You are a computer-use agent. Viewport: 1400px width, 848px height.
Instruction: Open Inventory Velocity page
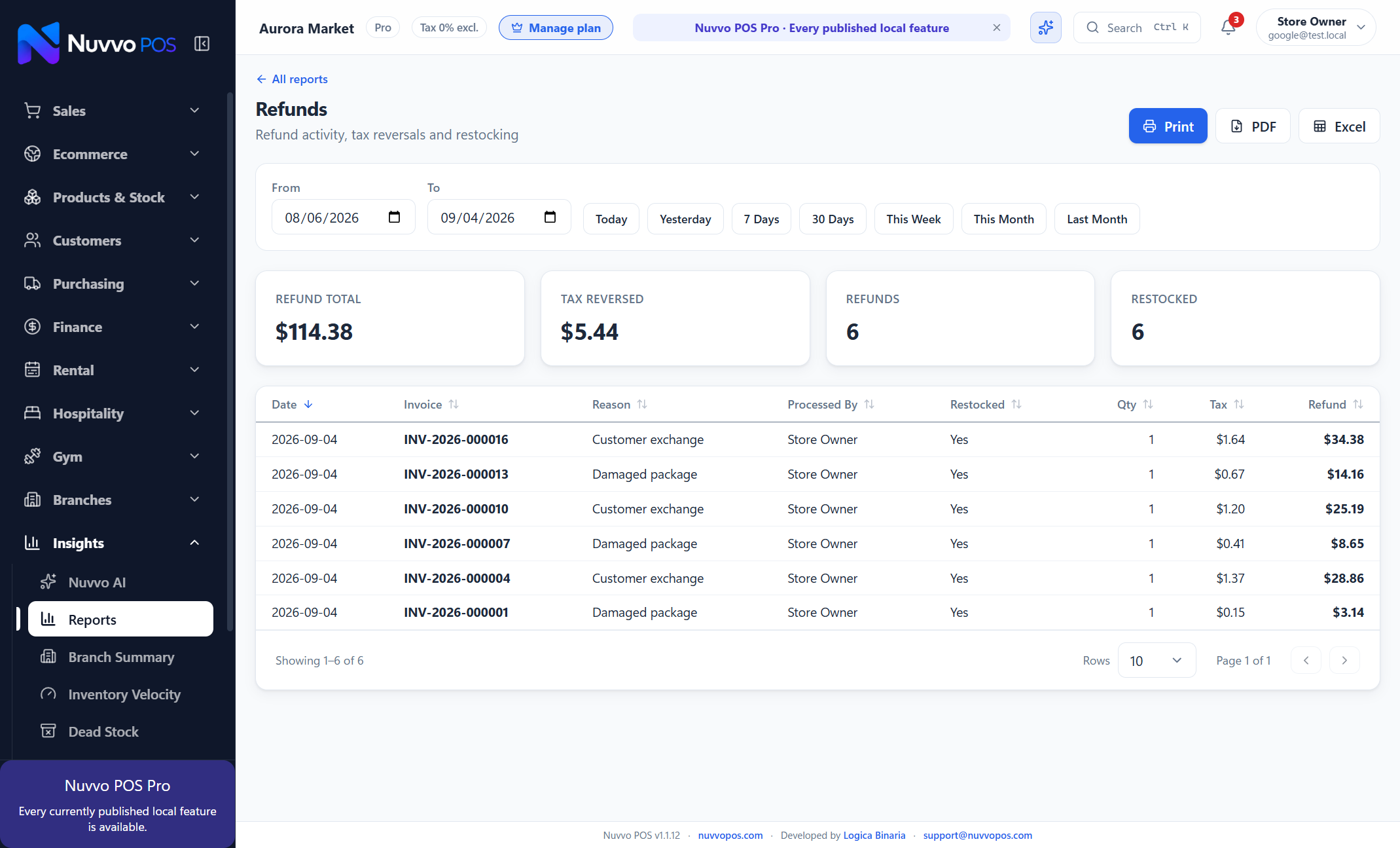pos(120,694)
